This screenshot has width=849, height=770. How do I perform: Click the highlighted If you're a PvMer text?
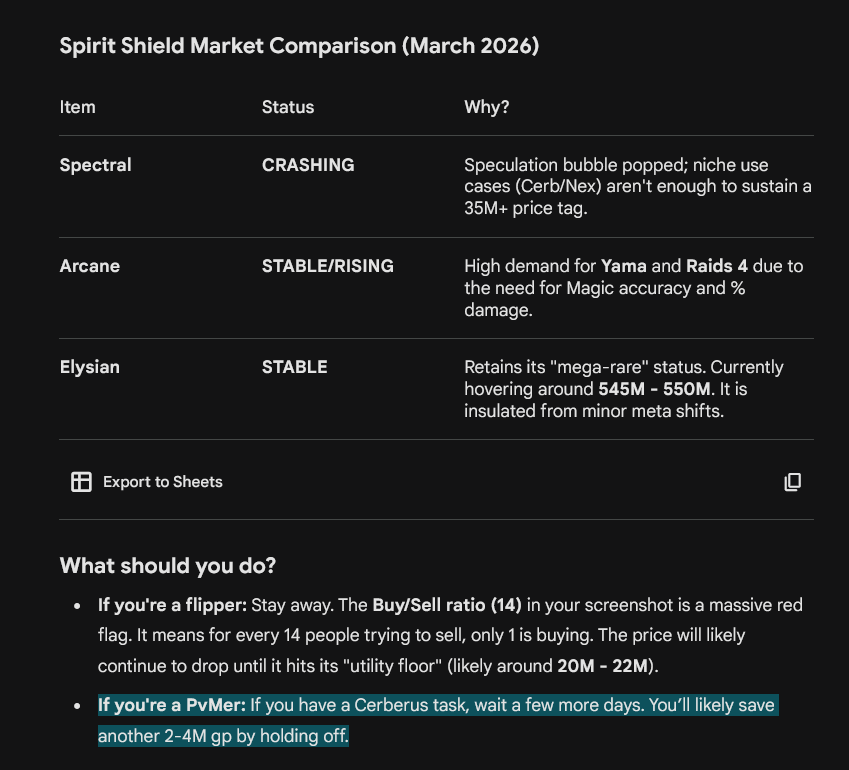172,705
